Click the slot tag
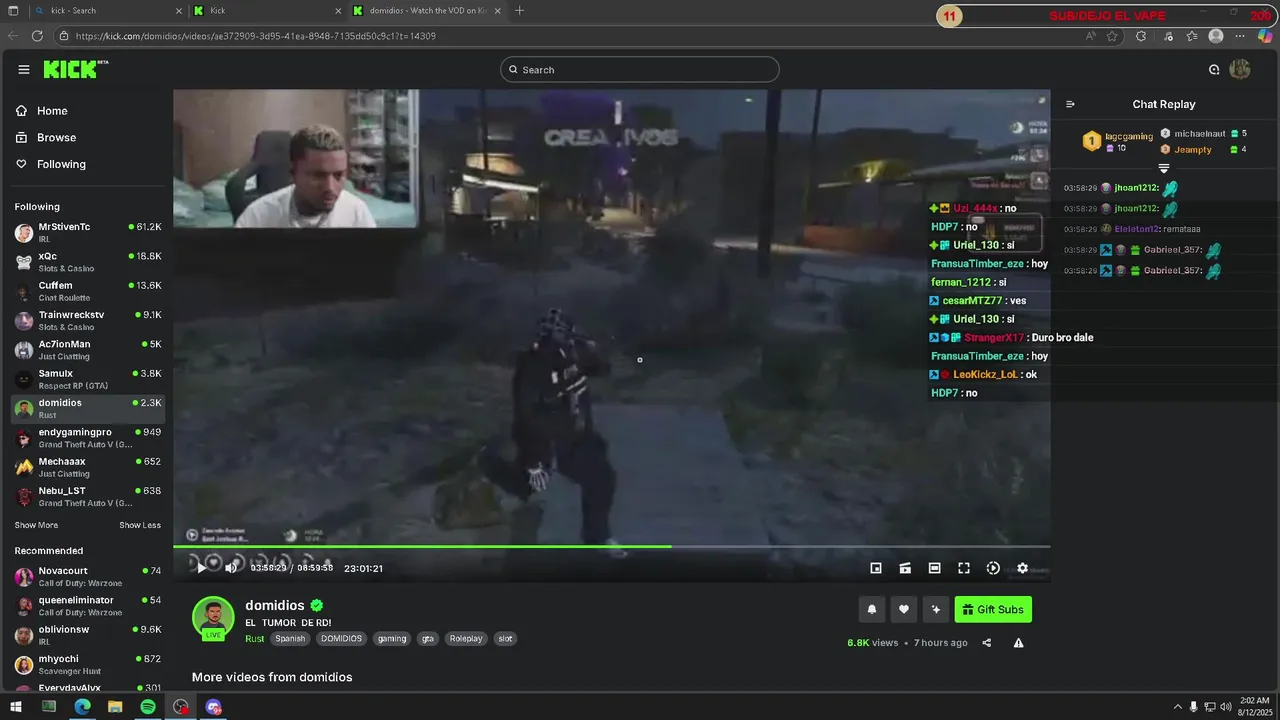 pyautogui.click(x=505, y=638)
